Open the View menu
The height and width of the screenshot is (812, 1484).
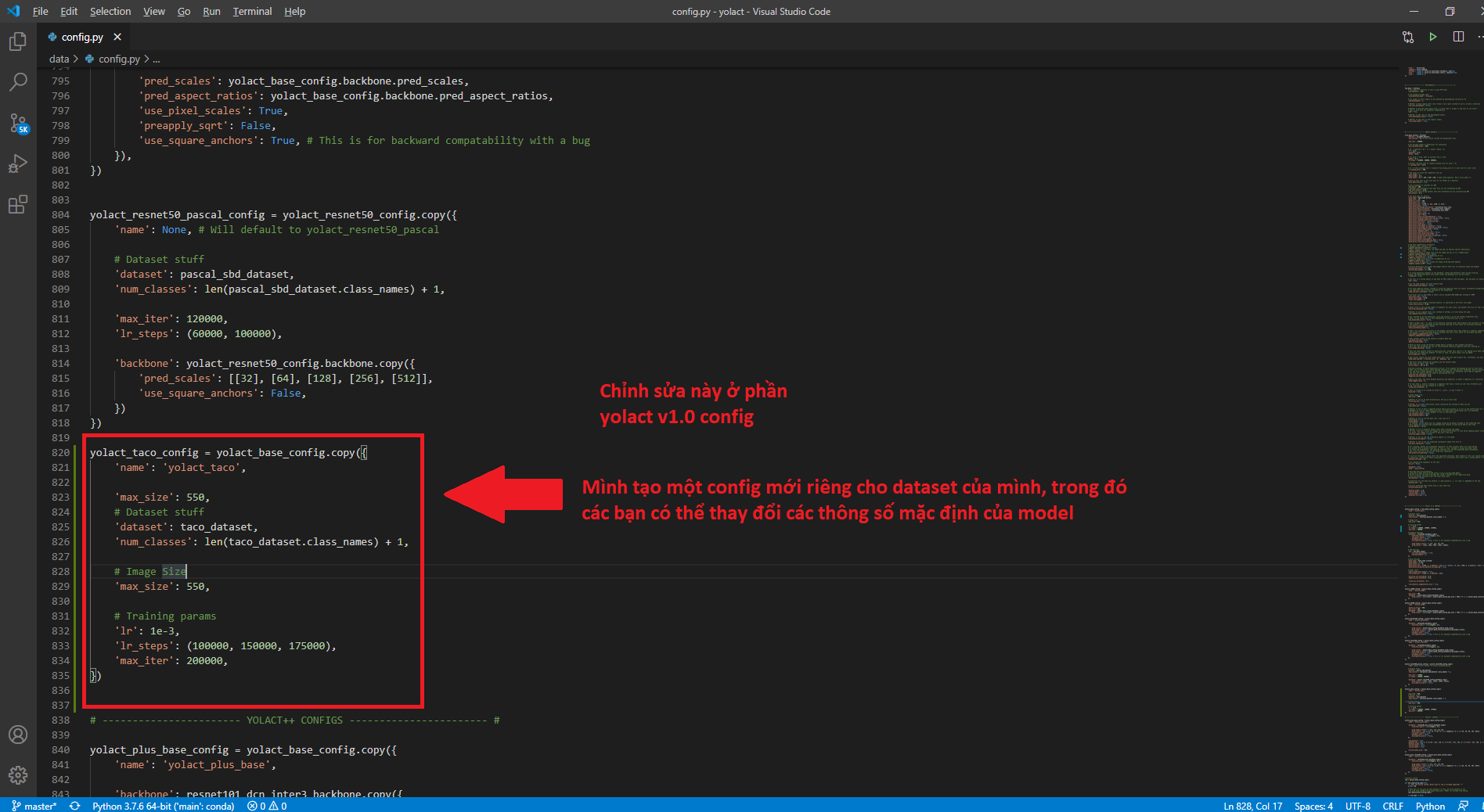pyautogui.click(x=154, y=11)
